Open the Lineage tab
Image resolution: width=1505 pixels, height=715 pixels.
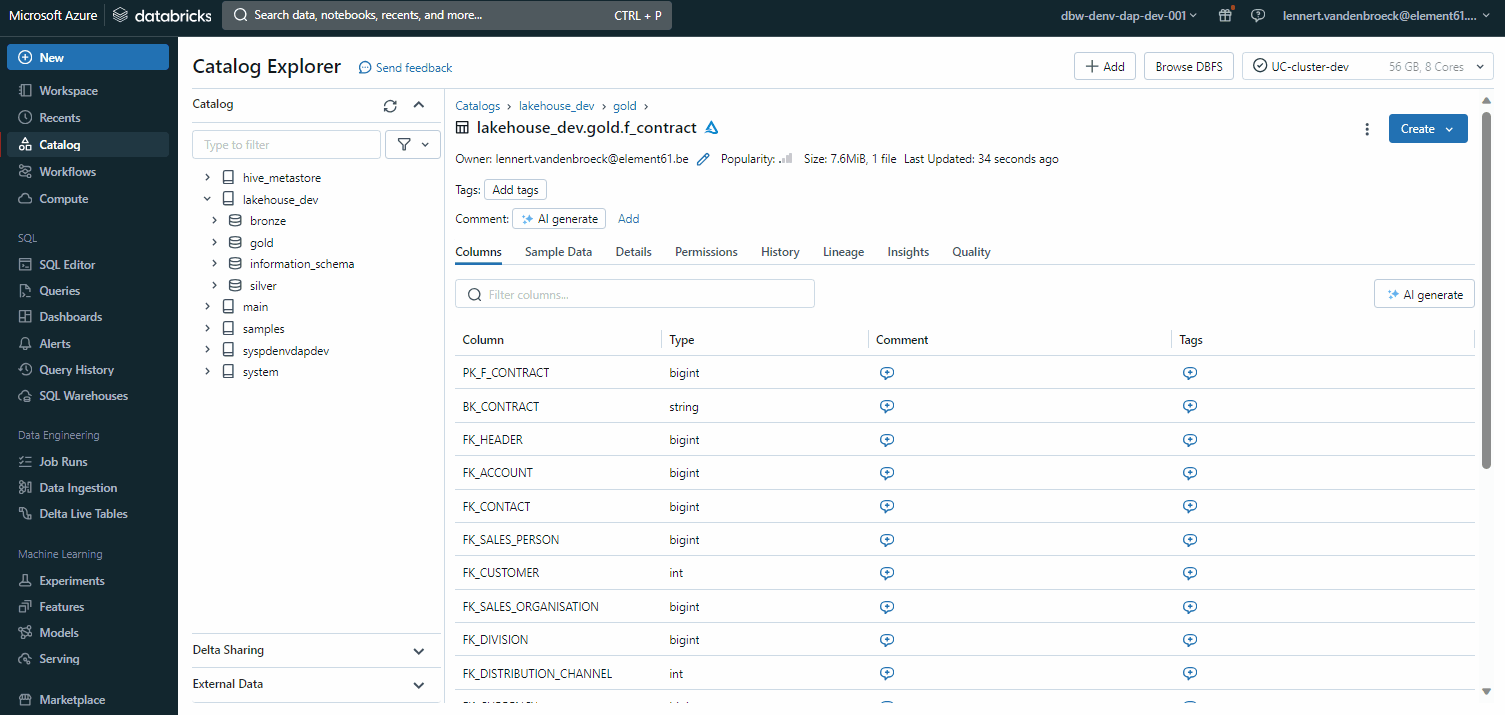(x=843, y=252)
